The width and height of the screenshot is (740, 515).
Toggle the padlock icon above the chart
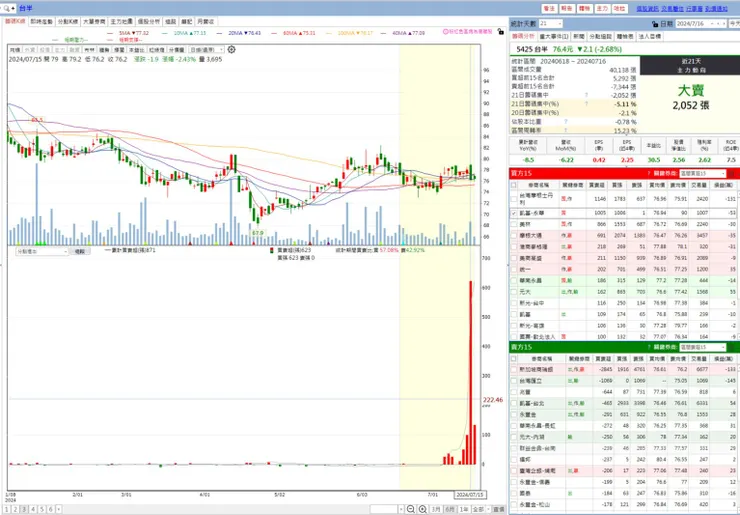[x=500, y=32]
